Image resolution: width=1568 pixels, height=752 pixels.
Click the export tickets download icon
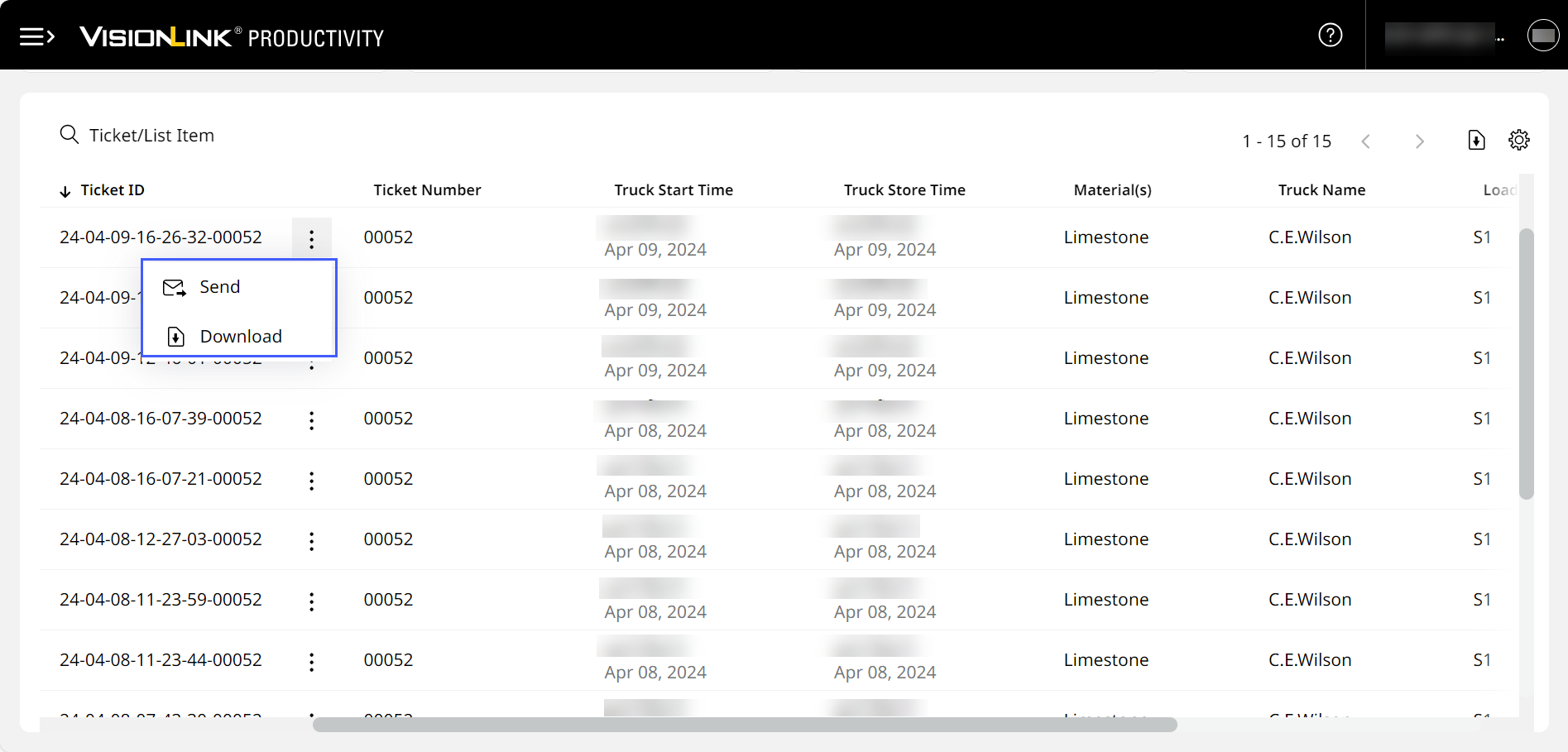click(x=1476, y=141)
